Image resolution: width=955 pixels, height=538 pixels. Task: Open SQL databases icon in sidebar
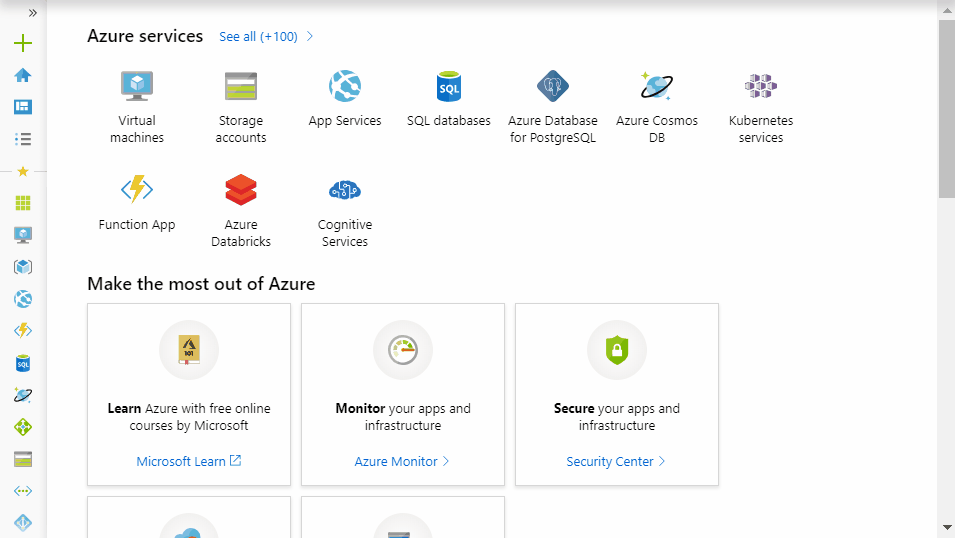pyautogui.click(x=23, y=363)
